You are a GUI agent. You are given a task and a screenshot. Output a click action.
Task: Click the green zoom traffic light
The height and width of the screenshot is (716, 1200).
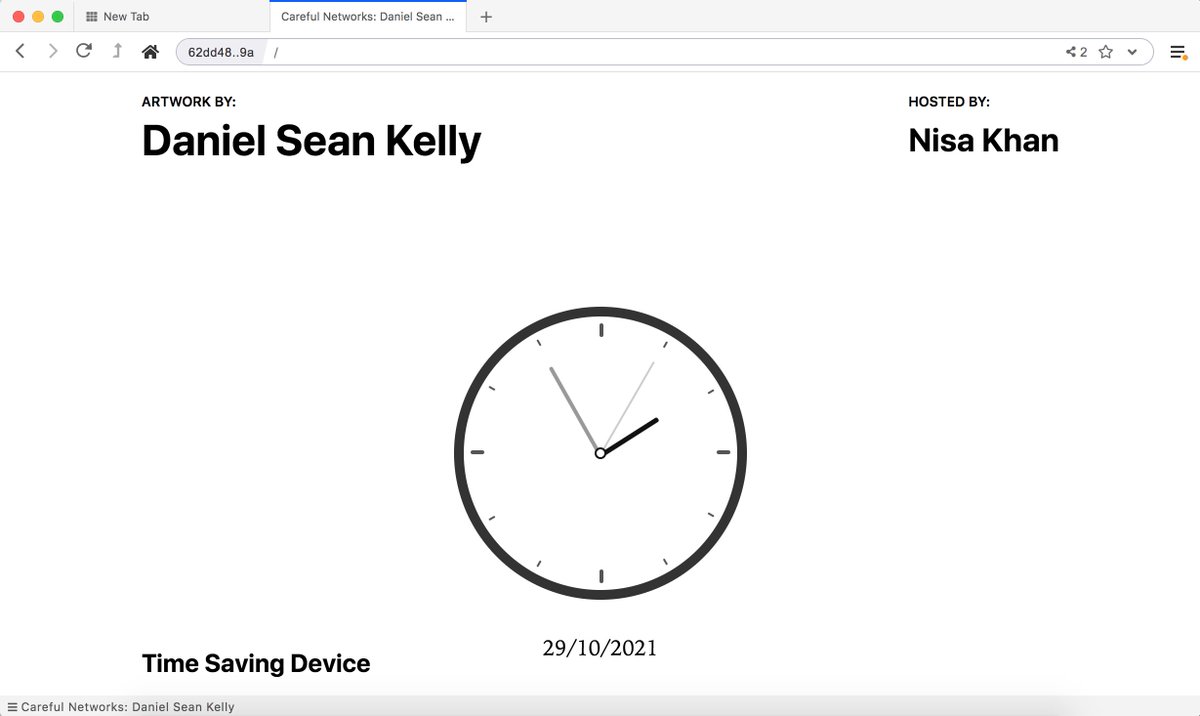pos(55,16)
